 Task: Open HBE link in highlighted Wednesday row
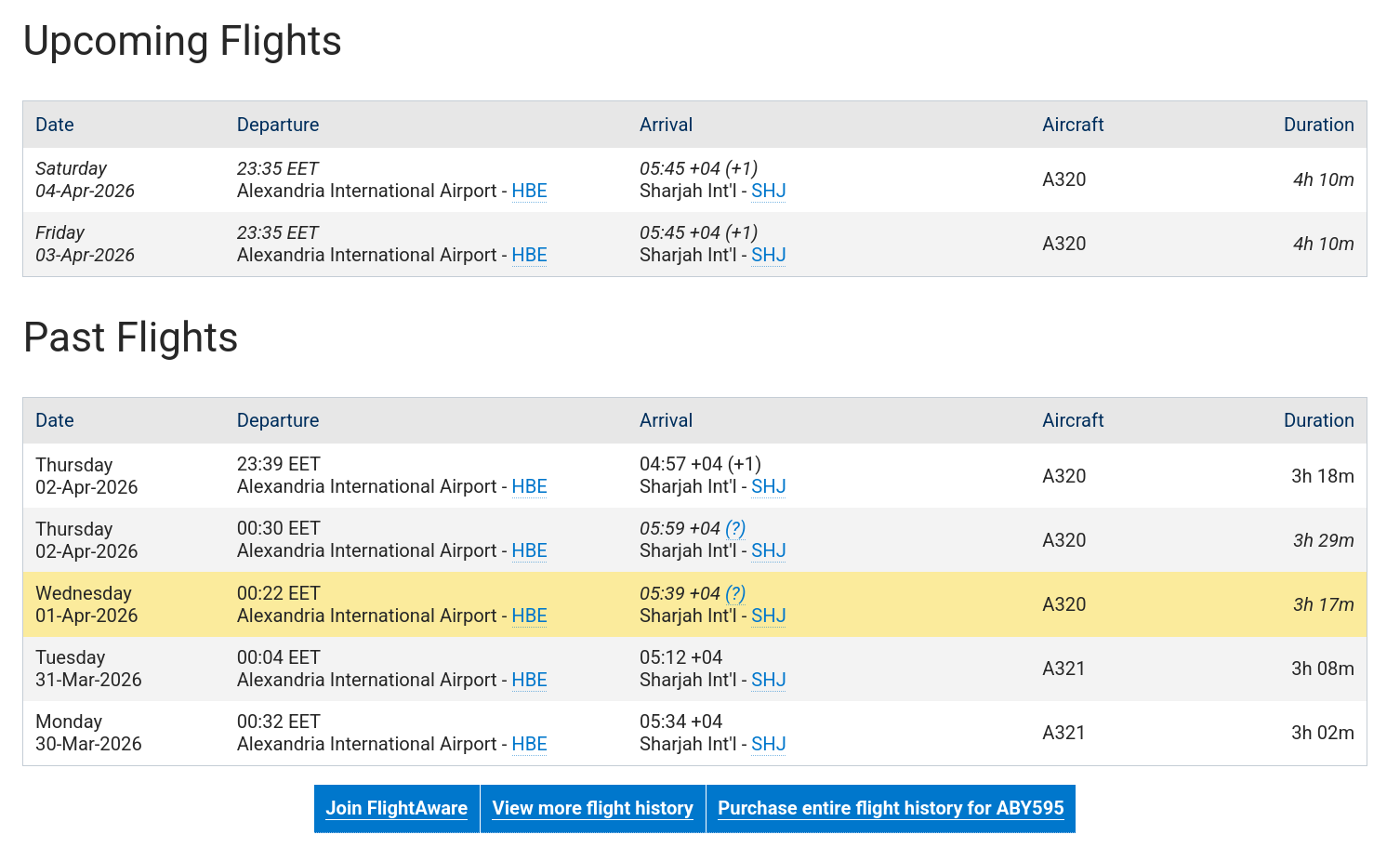tap(529, 616)
